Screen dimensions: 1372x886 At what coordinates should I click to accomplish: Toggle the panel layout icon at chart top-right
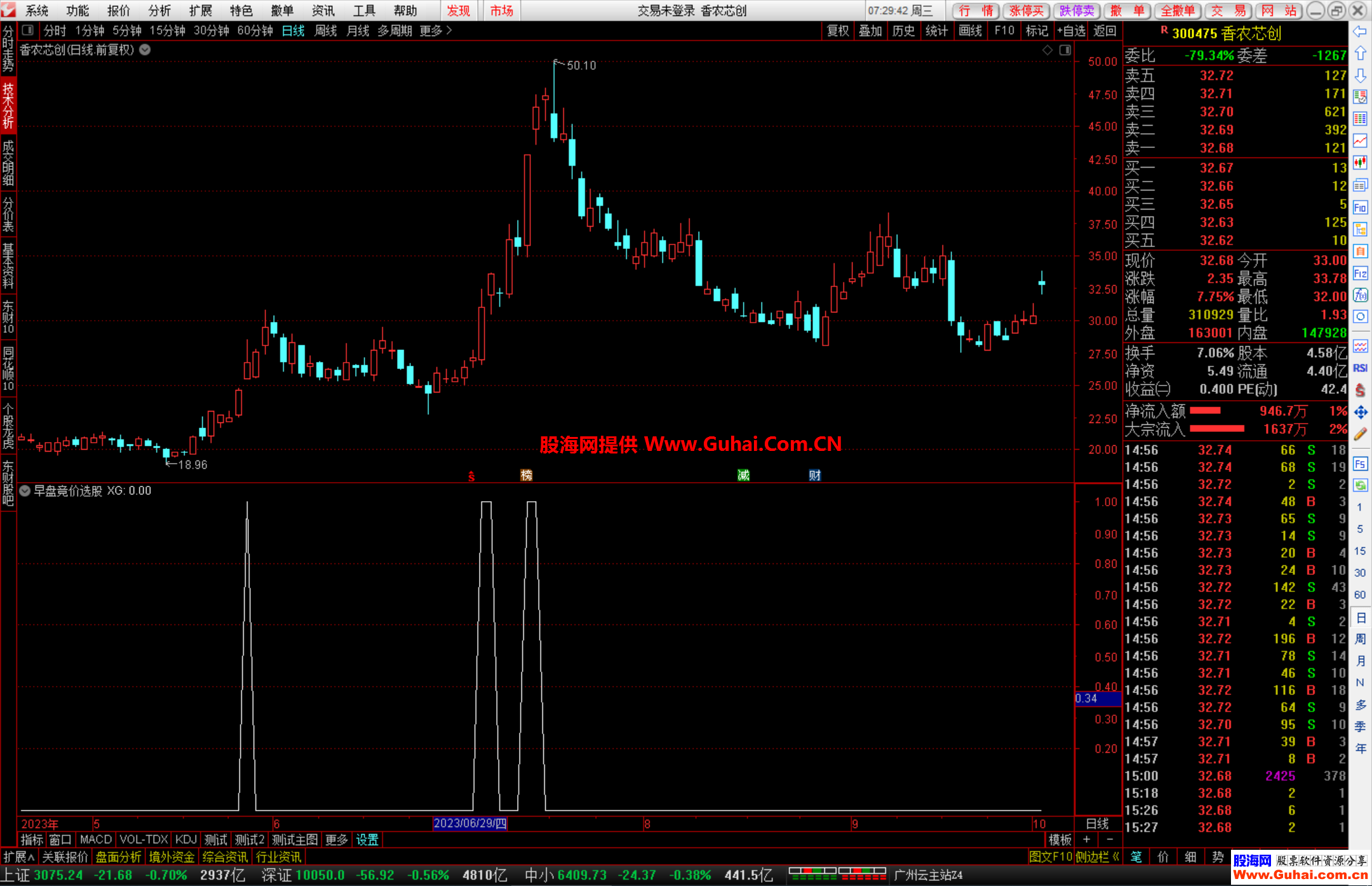(x=1065, y=50)
